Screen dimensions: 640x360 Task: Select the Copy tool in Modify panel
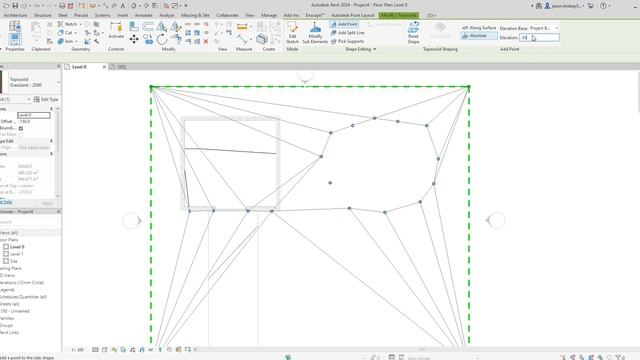148,40
